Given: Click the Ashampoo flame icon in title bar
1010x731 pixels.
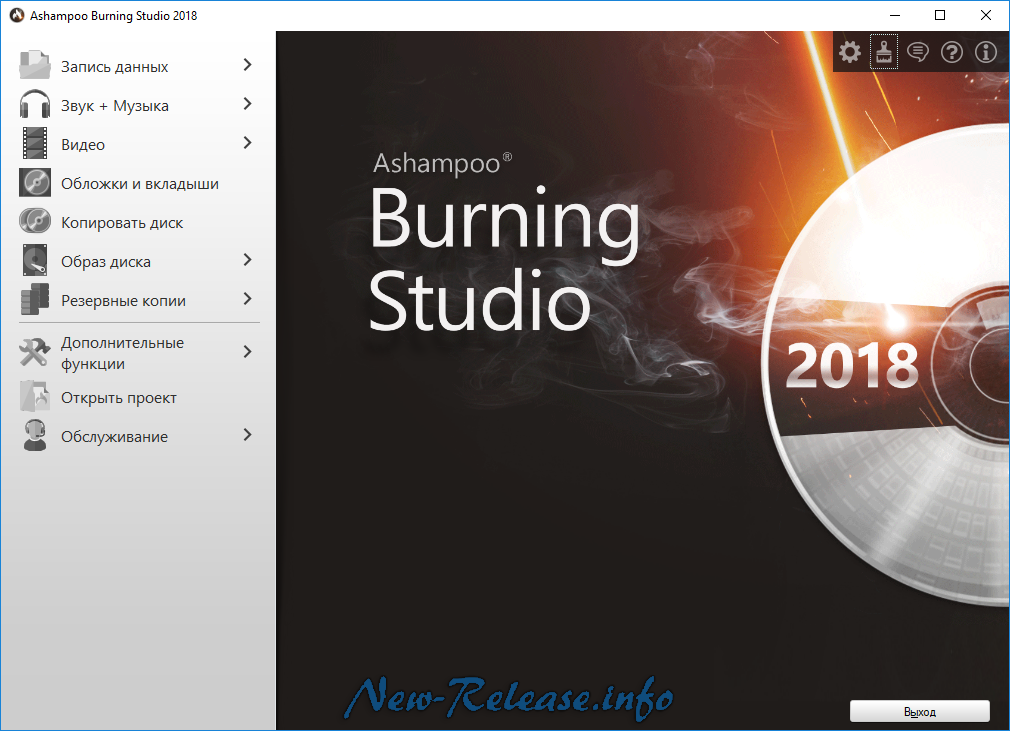Looking at the screenshot, I should pos(17,15).
